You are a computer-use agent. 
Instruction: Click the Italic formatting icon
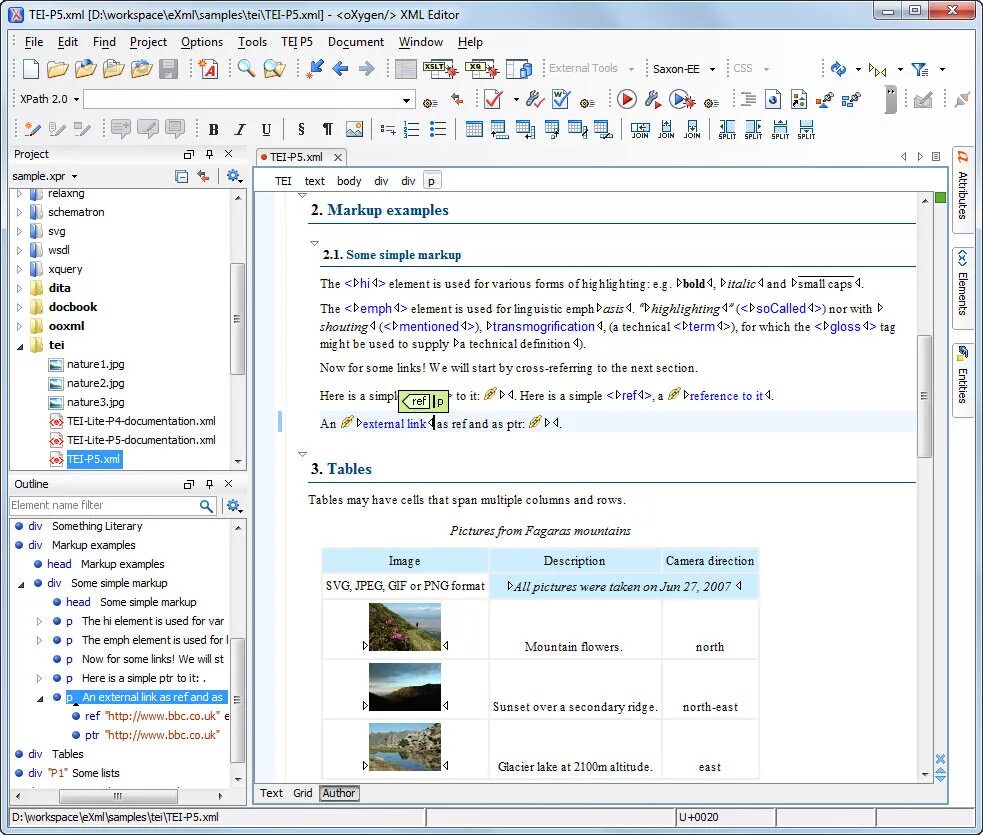click(239, 130)
